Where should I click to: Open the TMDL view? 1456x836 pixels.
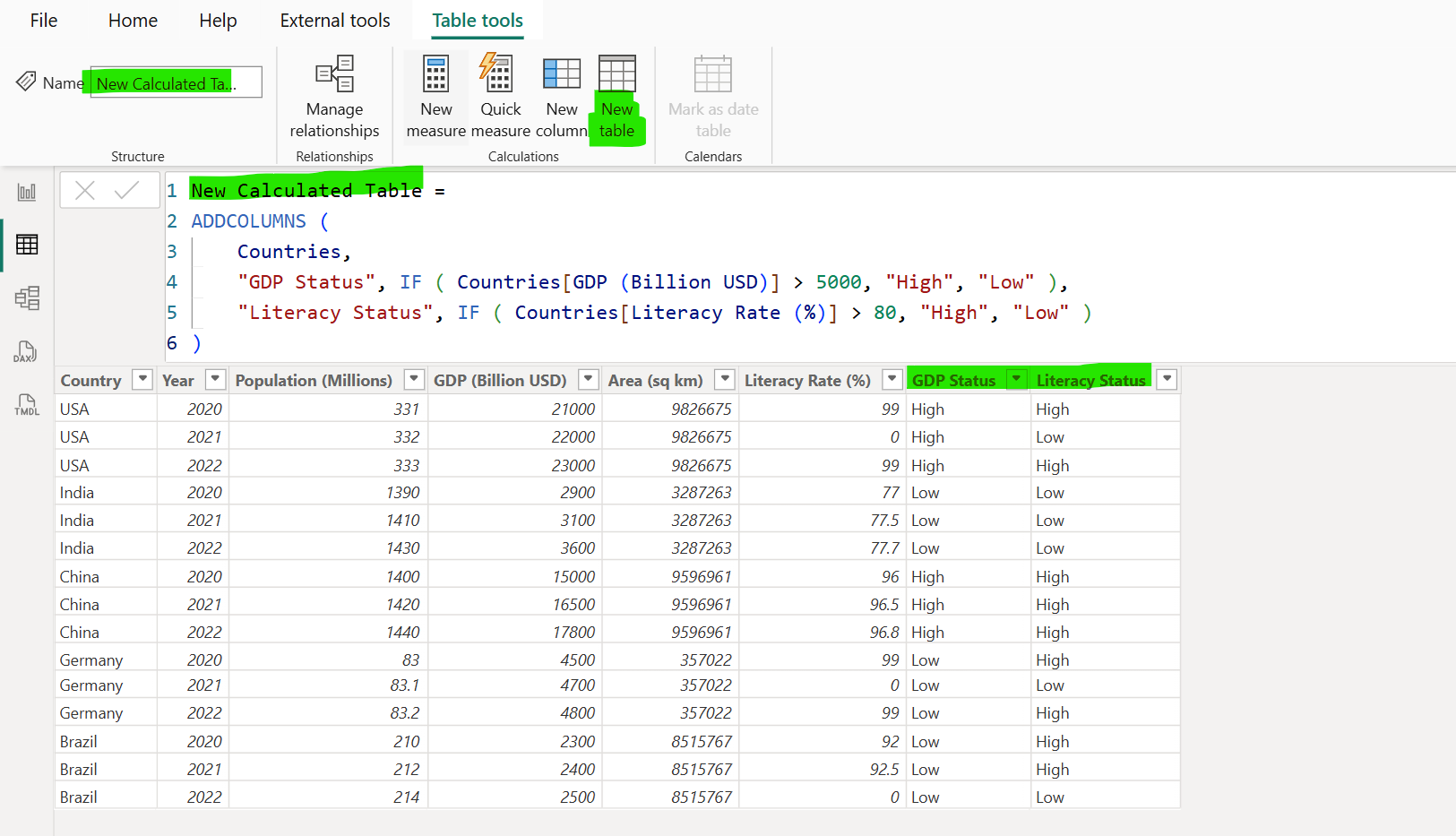point(27,405)
